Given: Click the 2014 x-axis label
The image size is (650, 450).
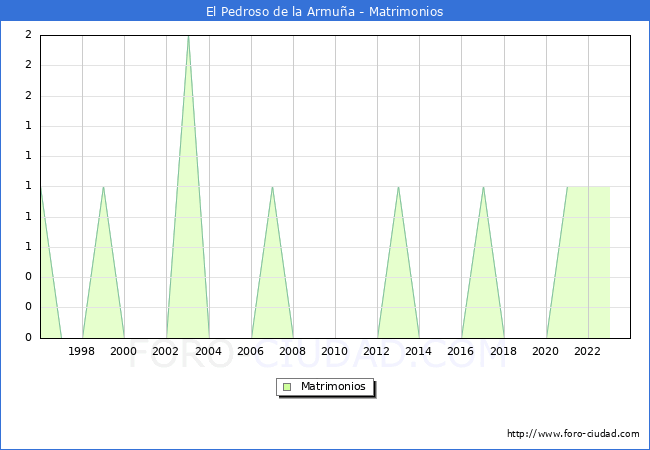Looking at the screenshot, I should (419, 351).
